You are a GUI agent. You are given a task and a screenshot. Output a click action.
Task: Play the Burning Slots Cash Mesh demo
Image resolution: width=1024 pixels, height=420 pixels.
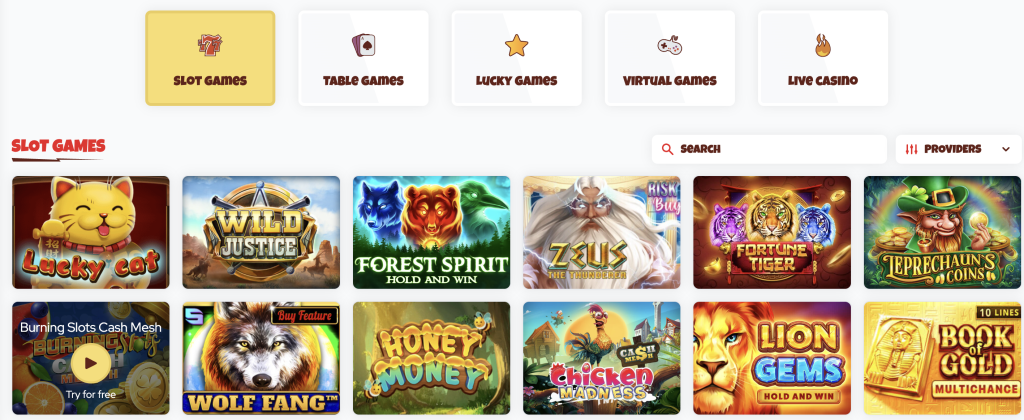click(91, 363)
